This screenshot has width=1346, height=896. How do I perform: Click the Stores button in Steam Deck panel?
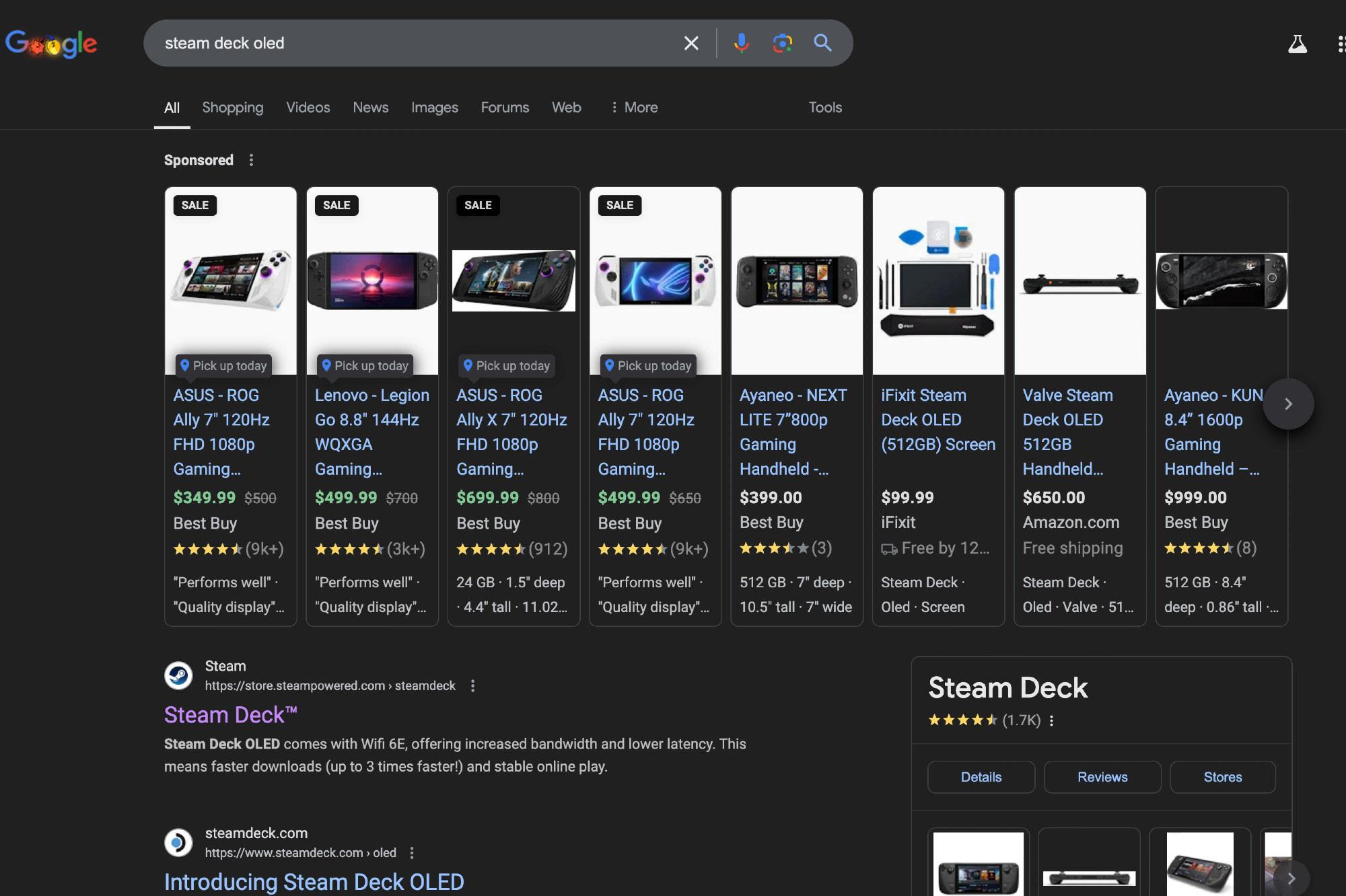(x=1223, y=777)
